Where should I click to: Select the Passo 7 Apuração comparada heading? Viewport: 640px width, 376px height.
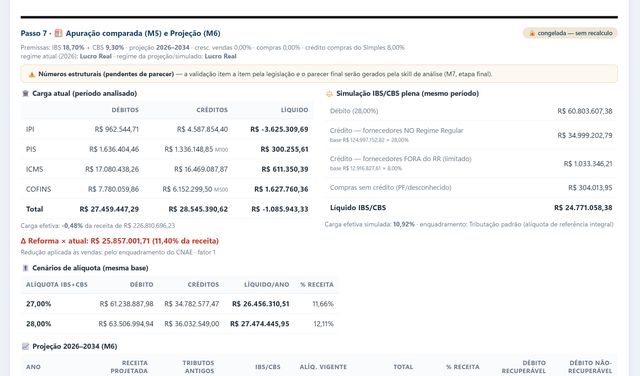coord(120,33)
